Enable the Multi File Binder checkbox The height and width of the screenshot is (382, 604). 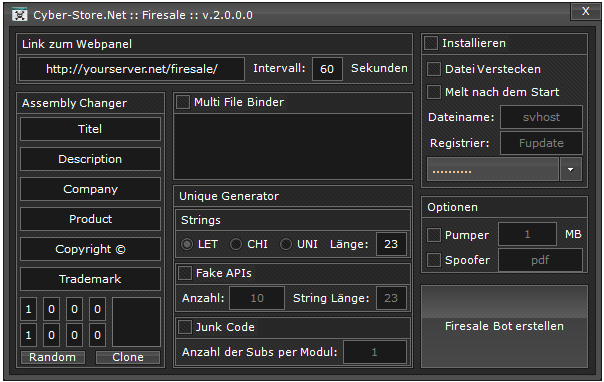(183, 102)
